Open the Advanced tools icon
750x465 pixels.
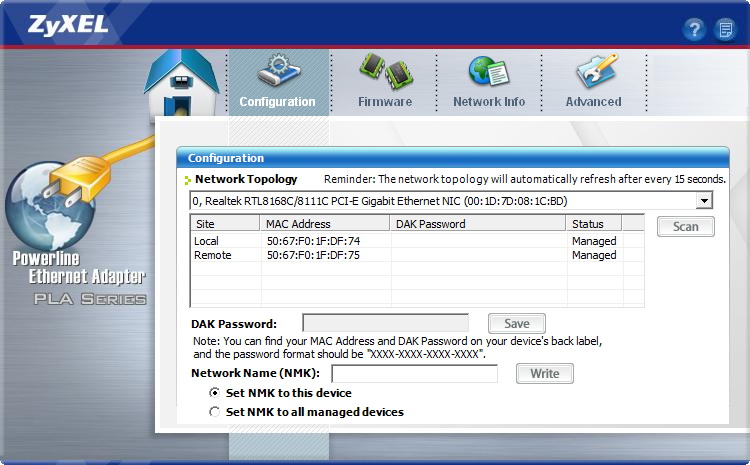coord(594,72)
